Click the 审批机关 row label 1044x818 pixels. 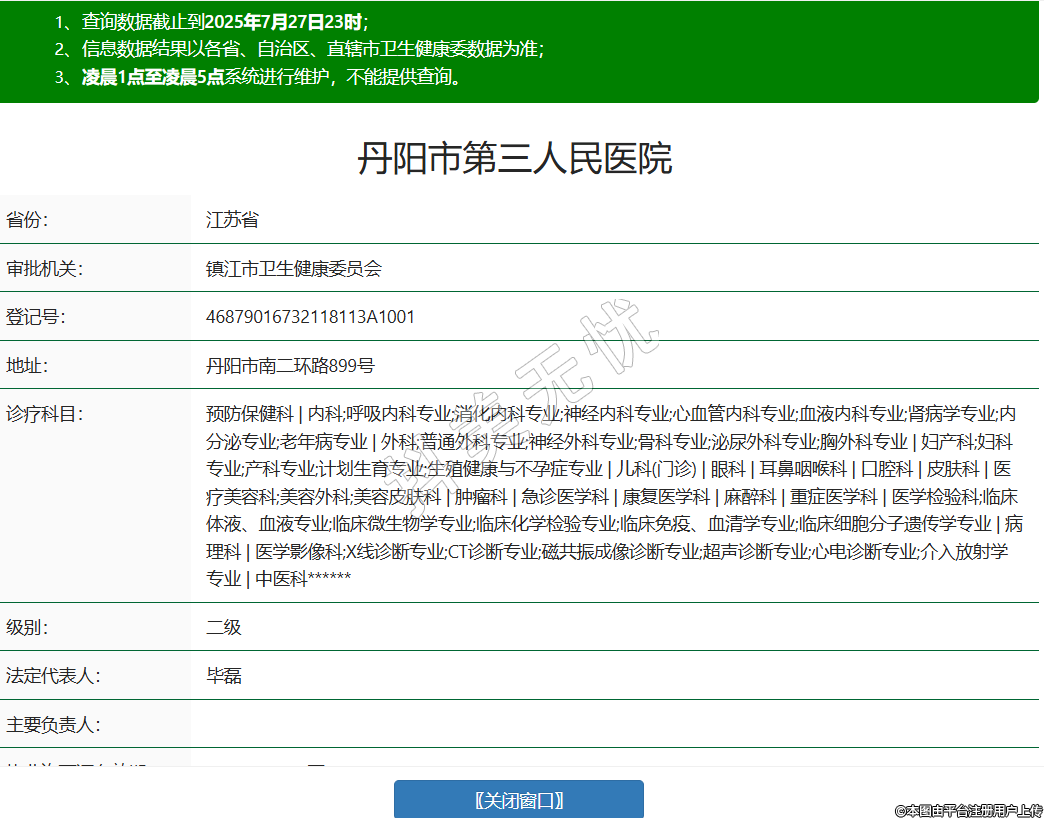pyautogui.click(x=44, y=269)
